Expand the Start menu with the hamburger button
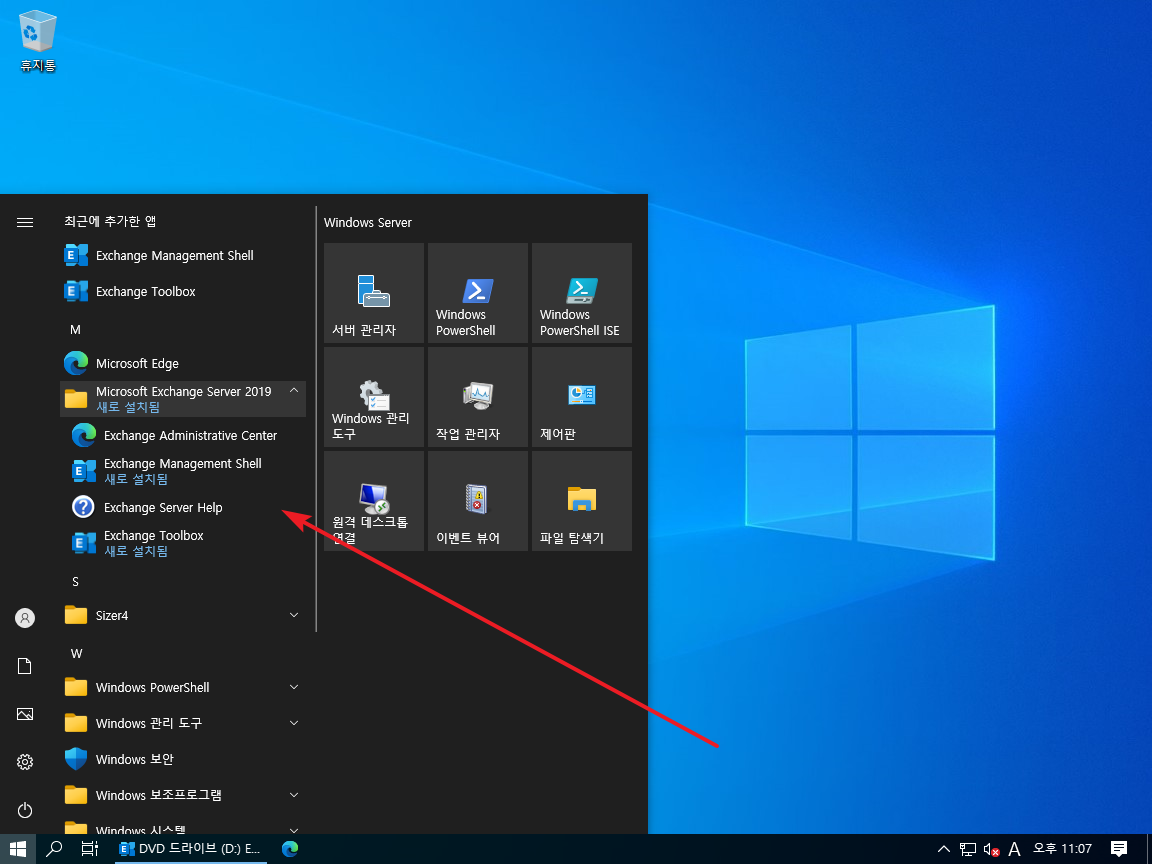This screenshot has width=1152, height=864. pyautogui.click(x=25, y=222)
